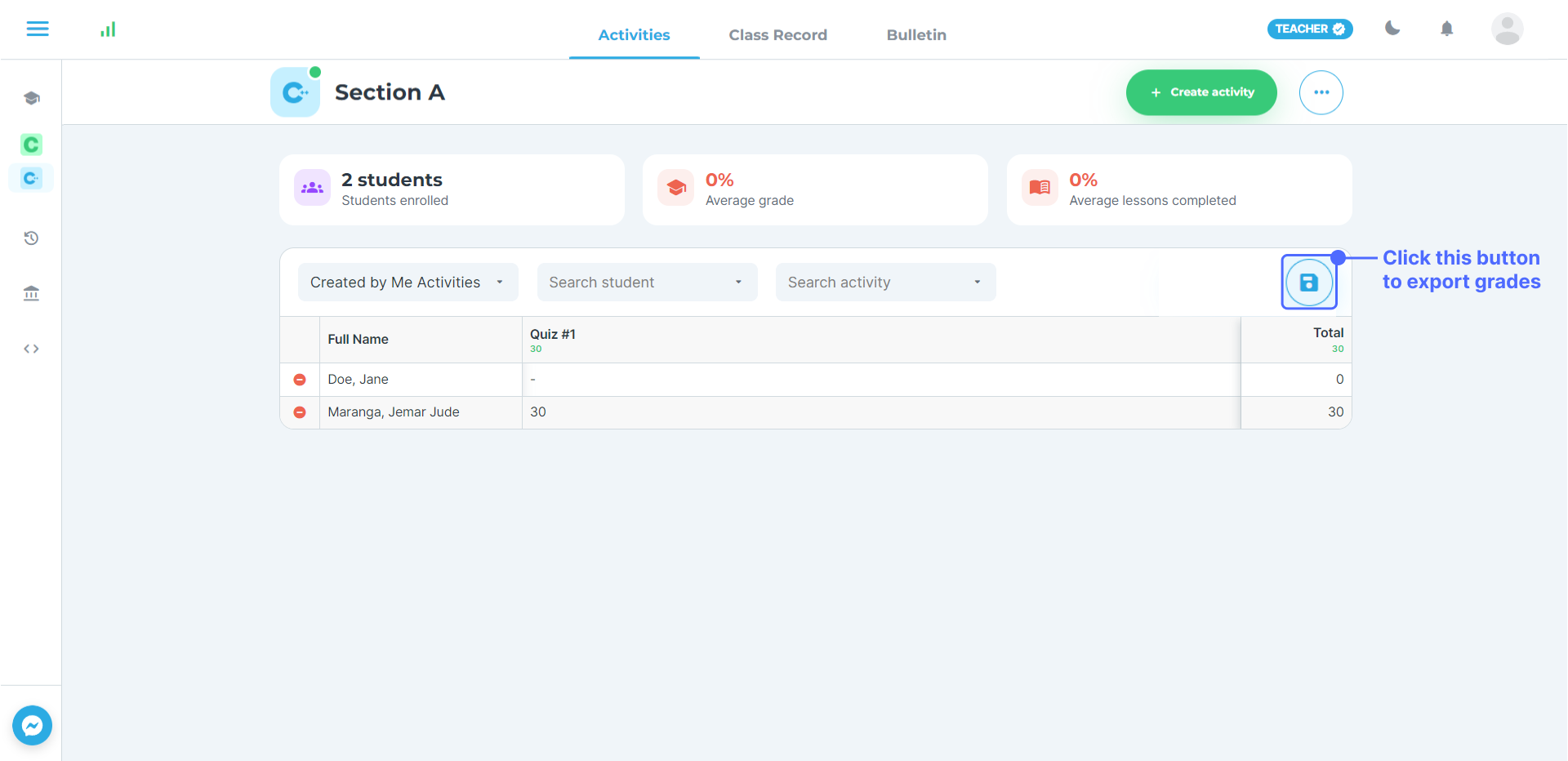
Task: Open the code brackets sidebar icon
Action: click(32, 349)
